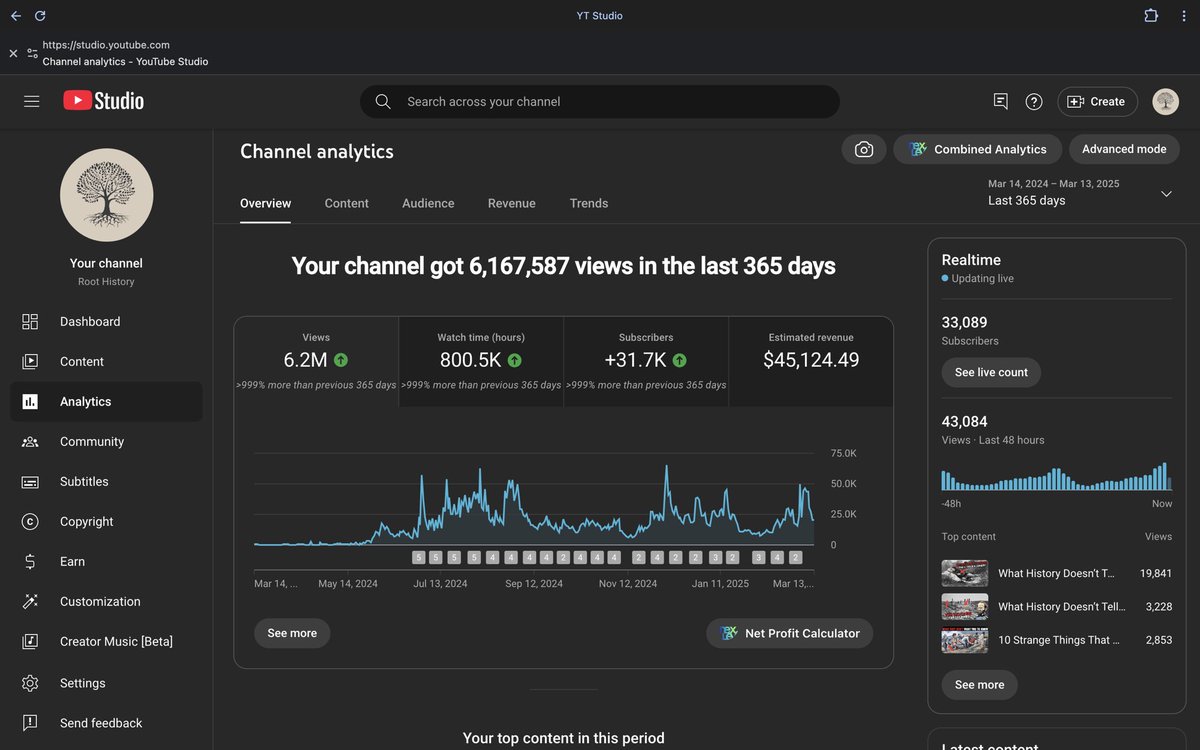This screenshot has height=750, width=1200.
Task: Open Creator Music [Beta] in the sidebar
Action: [x=106, y=642]
